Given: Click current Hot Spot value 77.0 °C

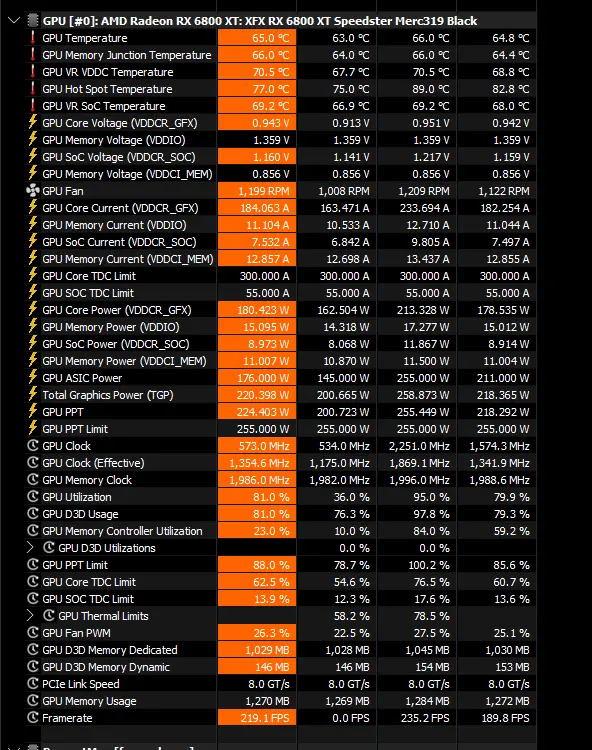Looking at the screenshot, I should (x=271, y=89).
